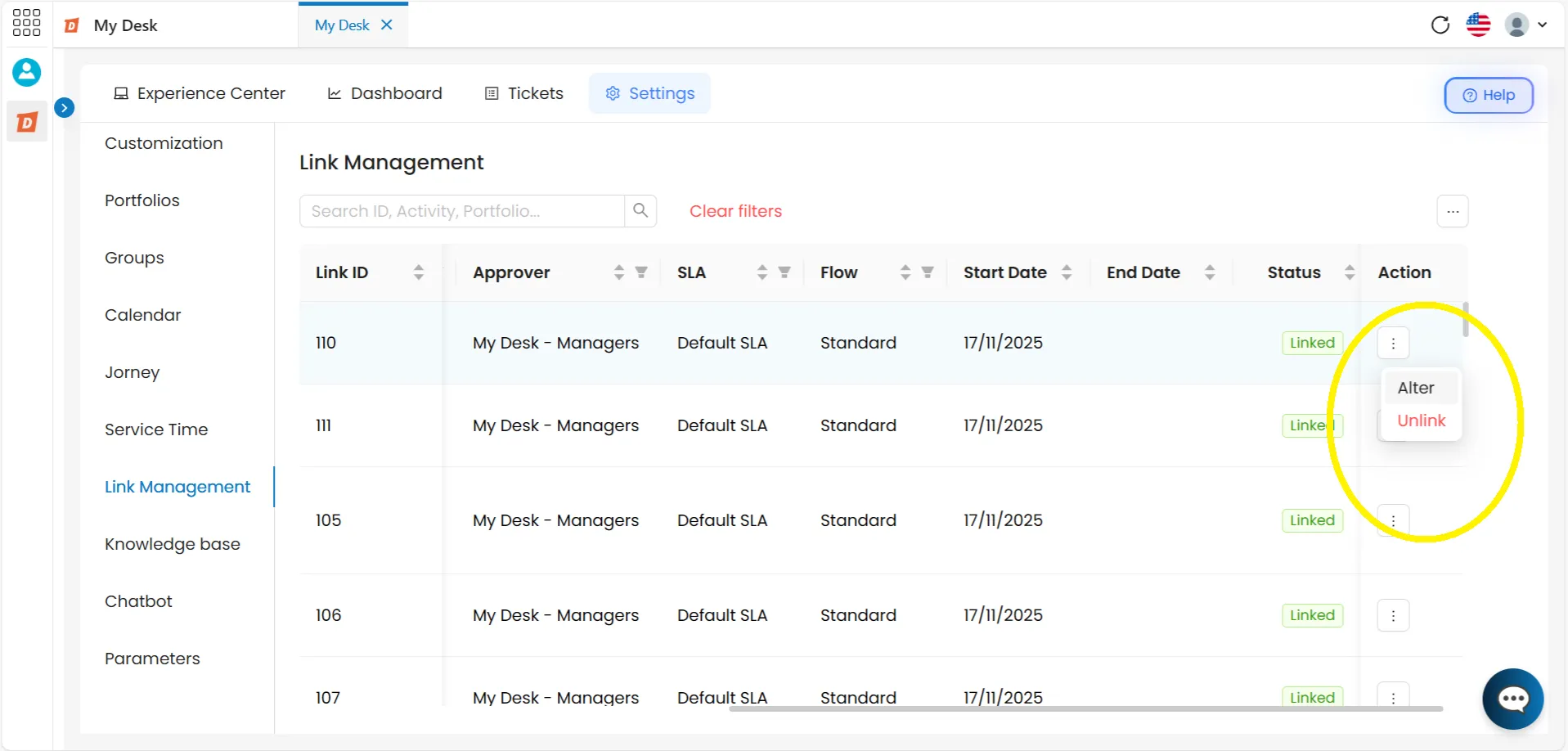Viewport: 1568px width, 751px height.
Task: Open the table options ellipsis button
Action: coord(1453,211)
